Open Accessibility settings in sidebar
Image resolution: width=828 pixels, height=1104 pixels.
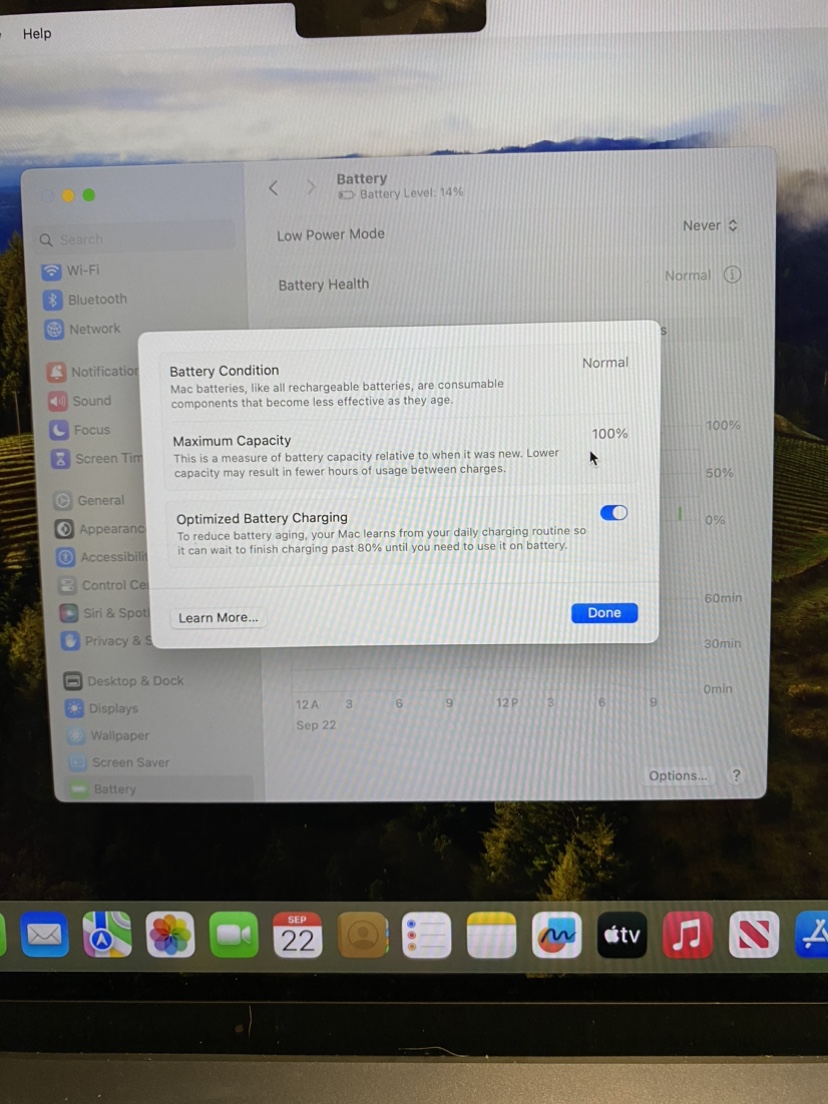tap(102, 557)
